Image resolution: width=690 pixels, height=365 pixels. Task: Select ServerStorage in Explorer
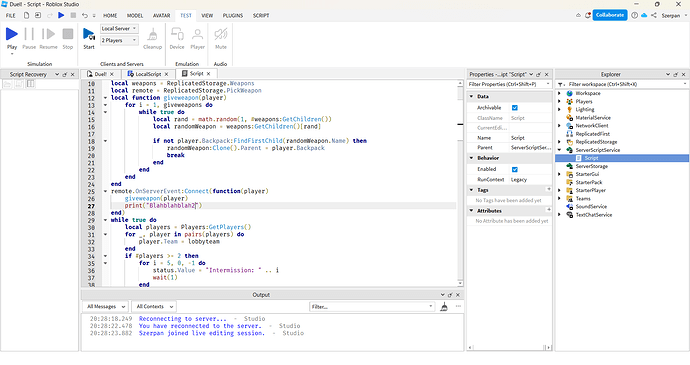click(591, 166)
